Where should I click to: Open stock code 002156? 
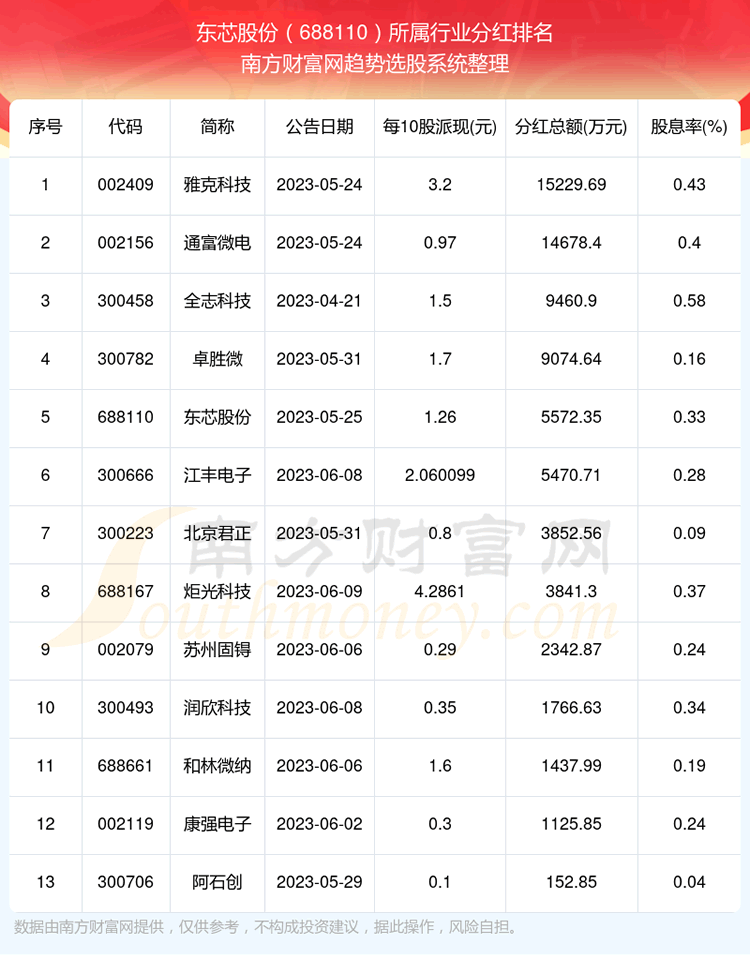click(125, 243)
